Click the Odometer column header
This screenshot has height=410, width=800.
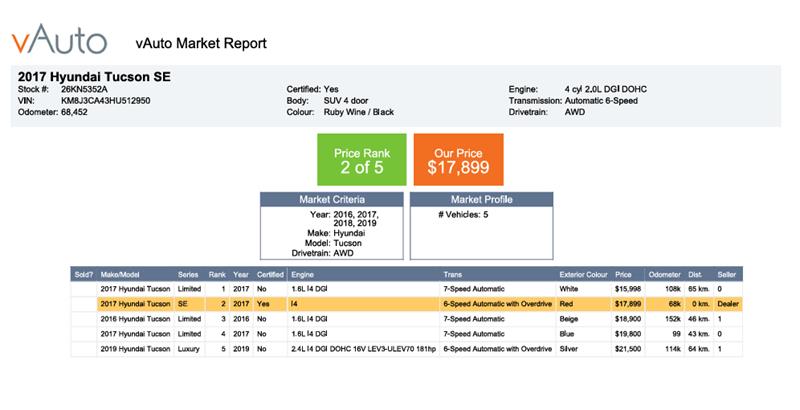click(664, 274)
